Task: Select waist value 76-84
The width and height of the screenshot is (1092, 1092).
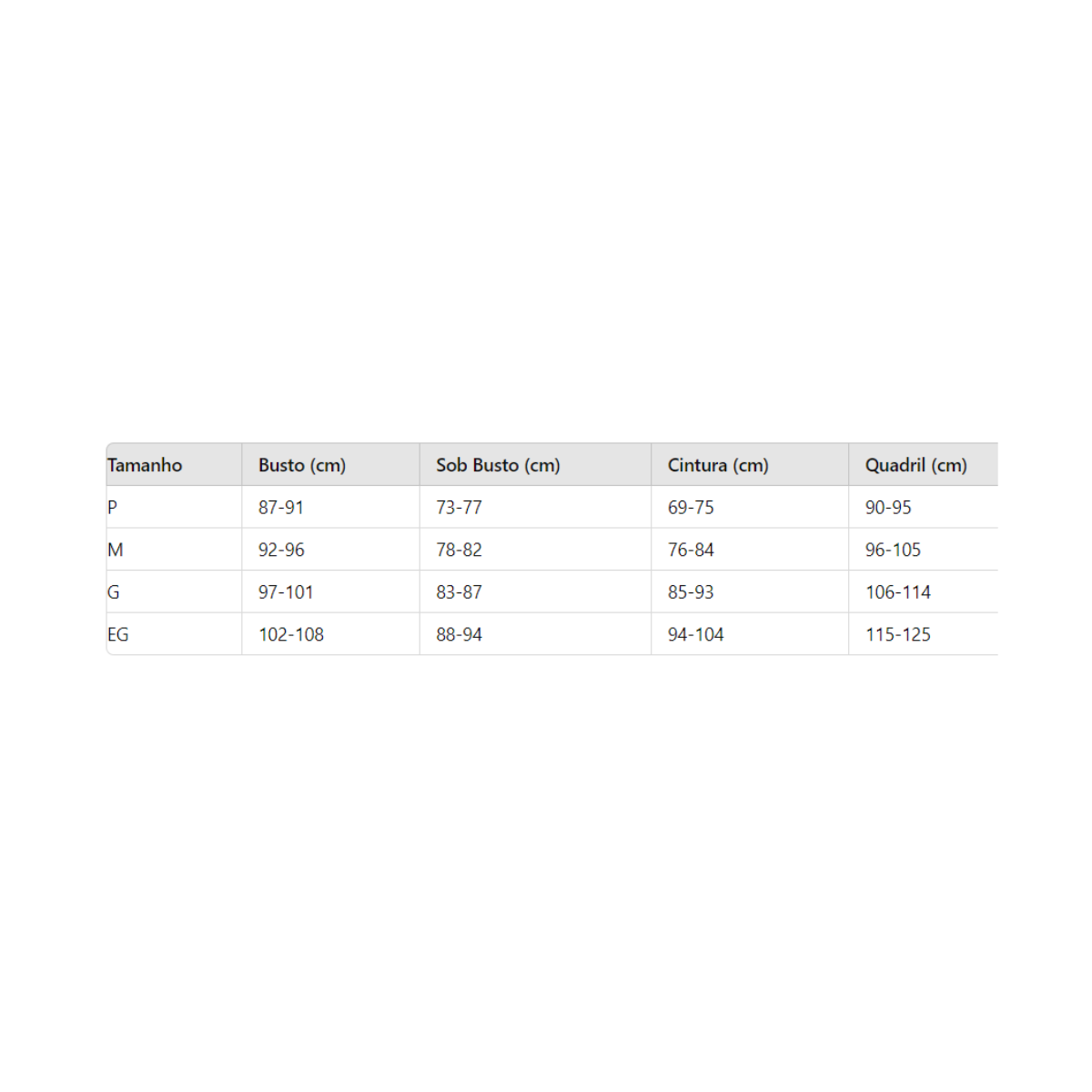Action: pyautogui.click(x=691, y=550)
